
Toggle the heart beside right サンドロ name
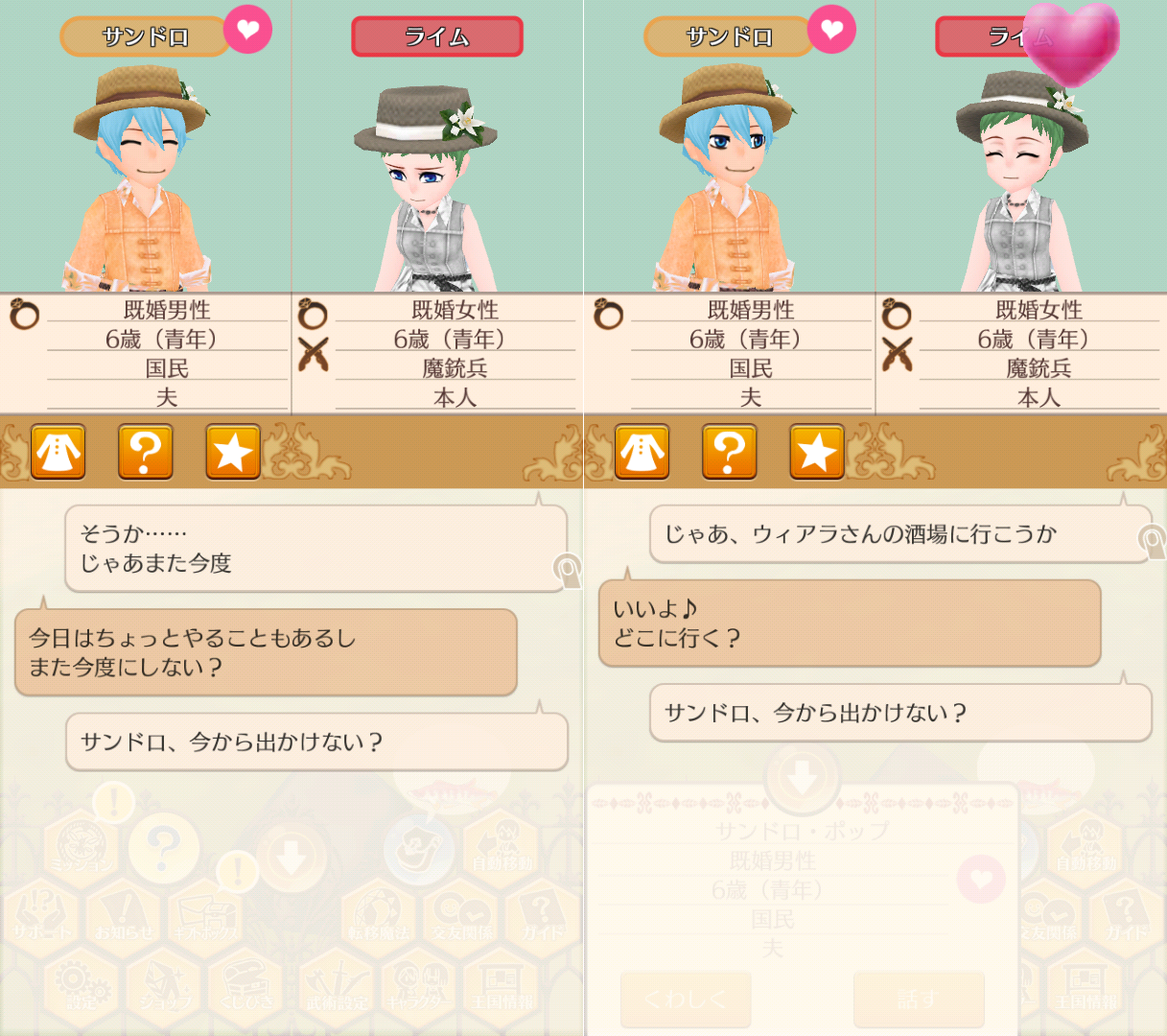pos(832,30)
